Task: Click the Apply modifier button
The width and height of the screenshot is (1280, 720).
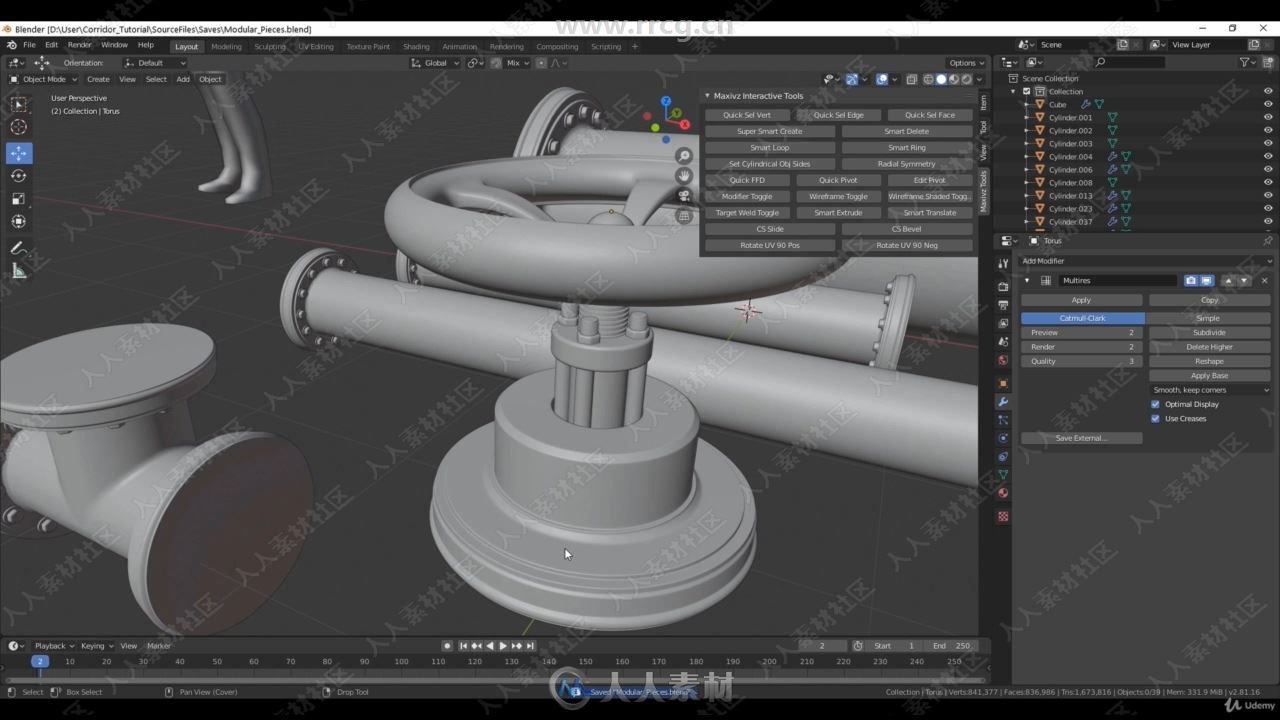Action: (1081, 300)
